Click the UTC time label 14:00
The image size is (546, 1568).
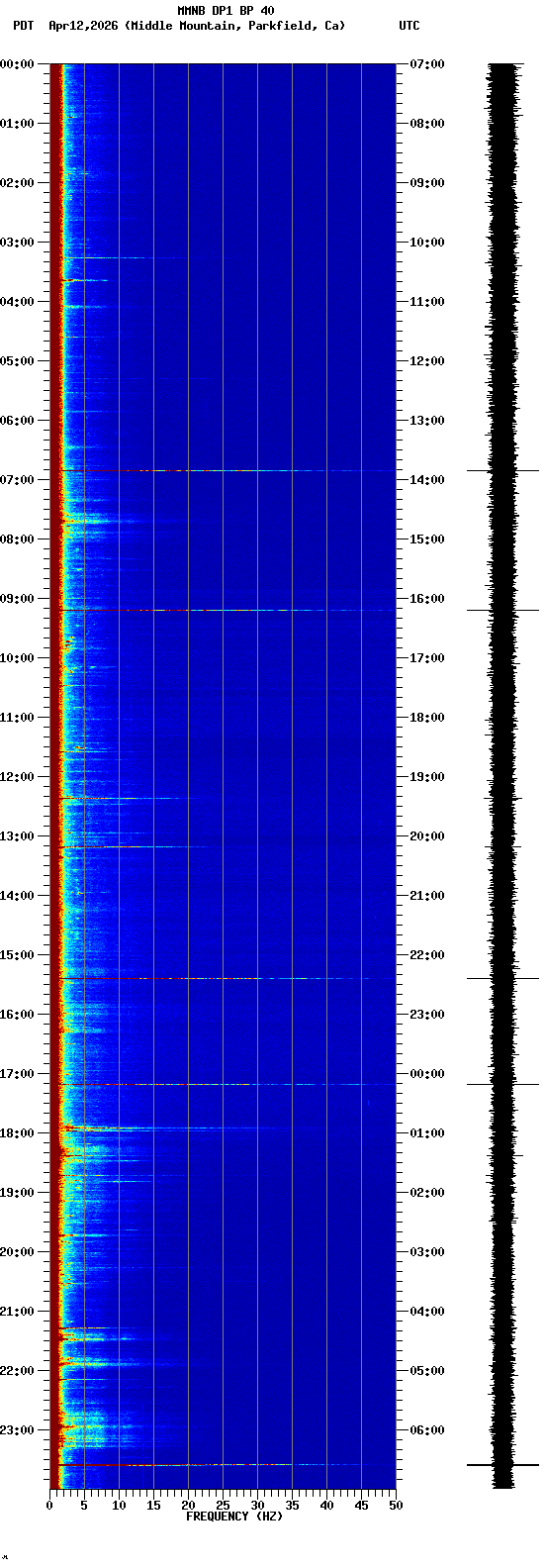tap(426, 480)
